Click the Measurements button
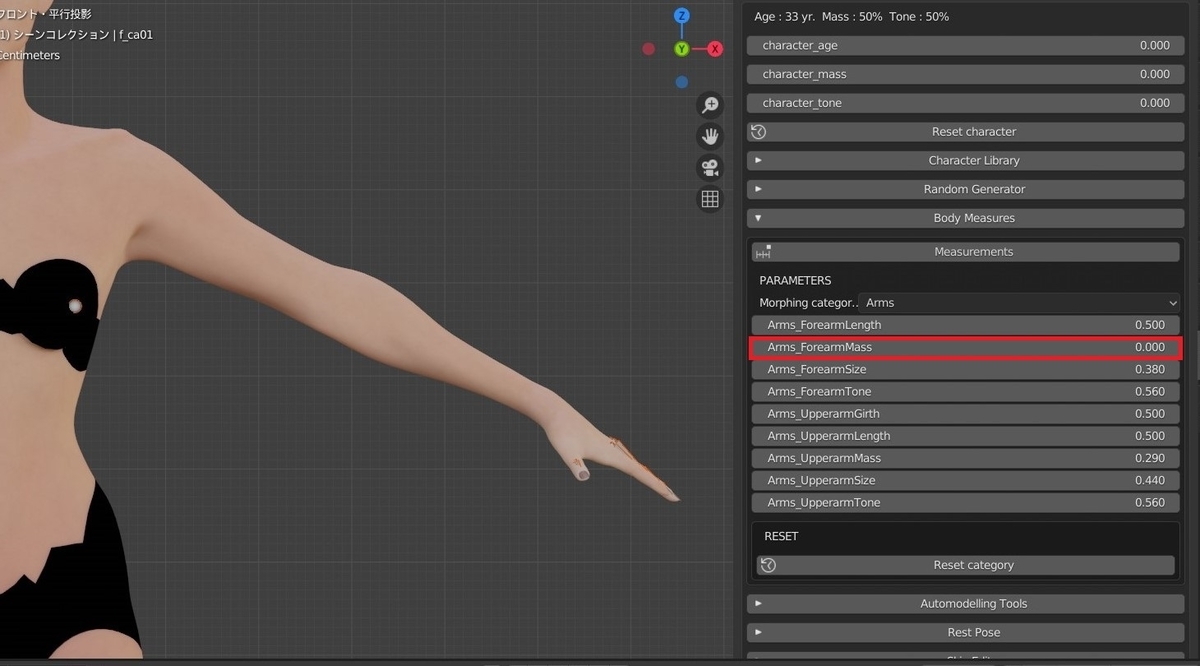Image resolution: width=1200 pixels, height=666 pixels. tap(966, 252)
